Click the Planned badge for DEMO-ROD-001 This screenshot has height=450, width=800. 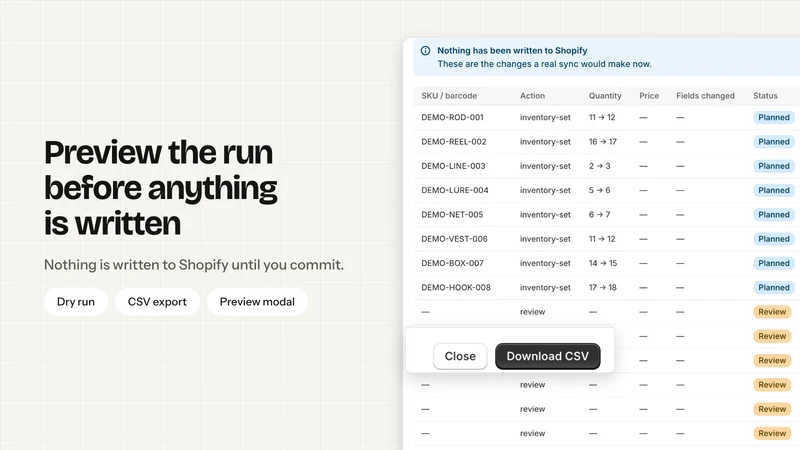[773, 117]
